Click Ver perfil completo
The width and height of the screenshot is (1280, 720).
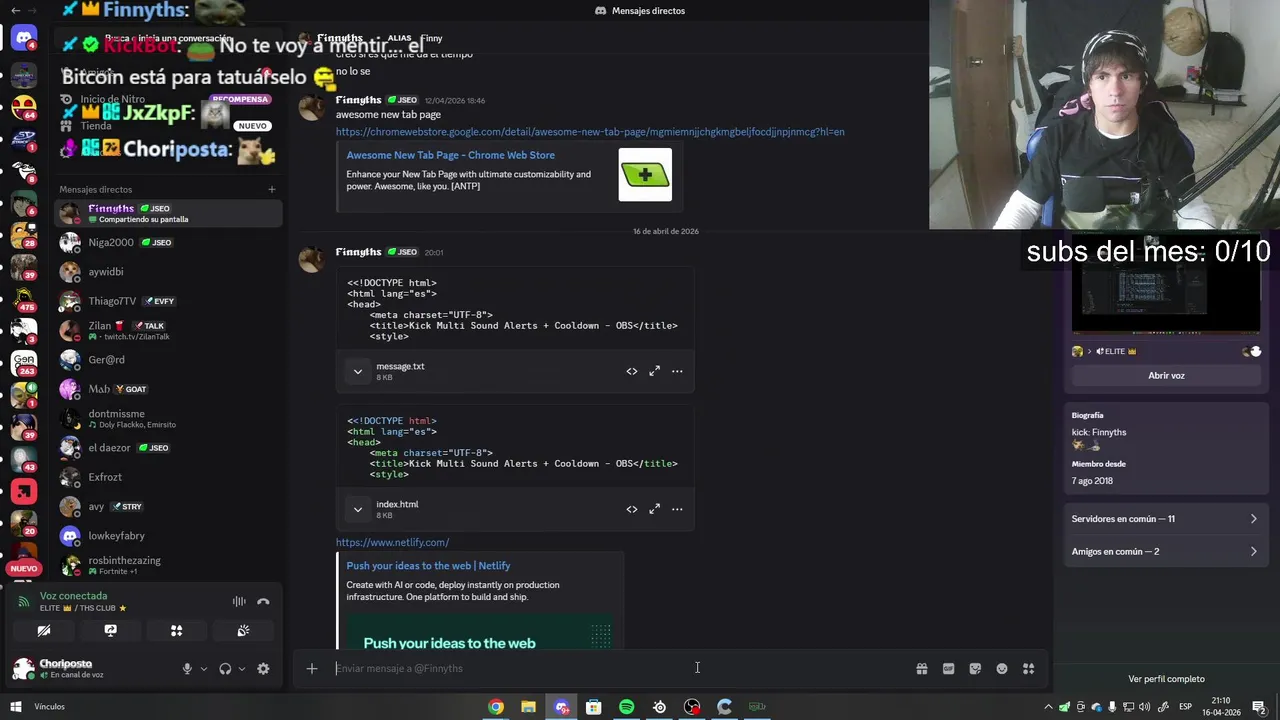1166,679
